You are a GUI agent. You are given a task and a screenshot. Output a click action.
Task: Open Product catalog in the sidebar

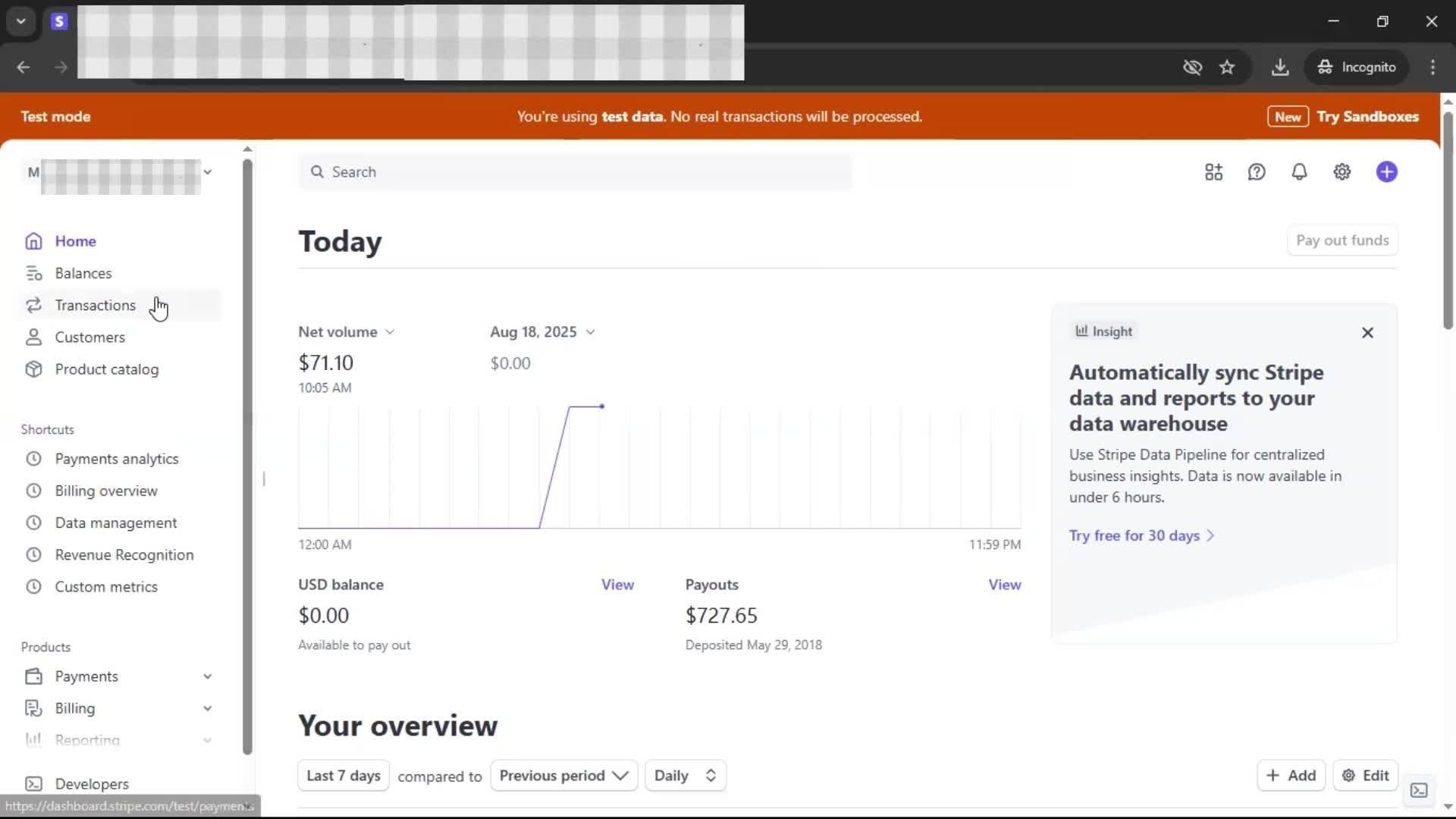click(106, 369)
